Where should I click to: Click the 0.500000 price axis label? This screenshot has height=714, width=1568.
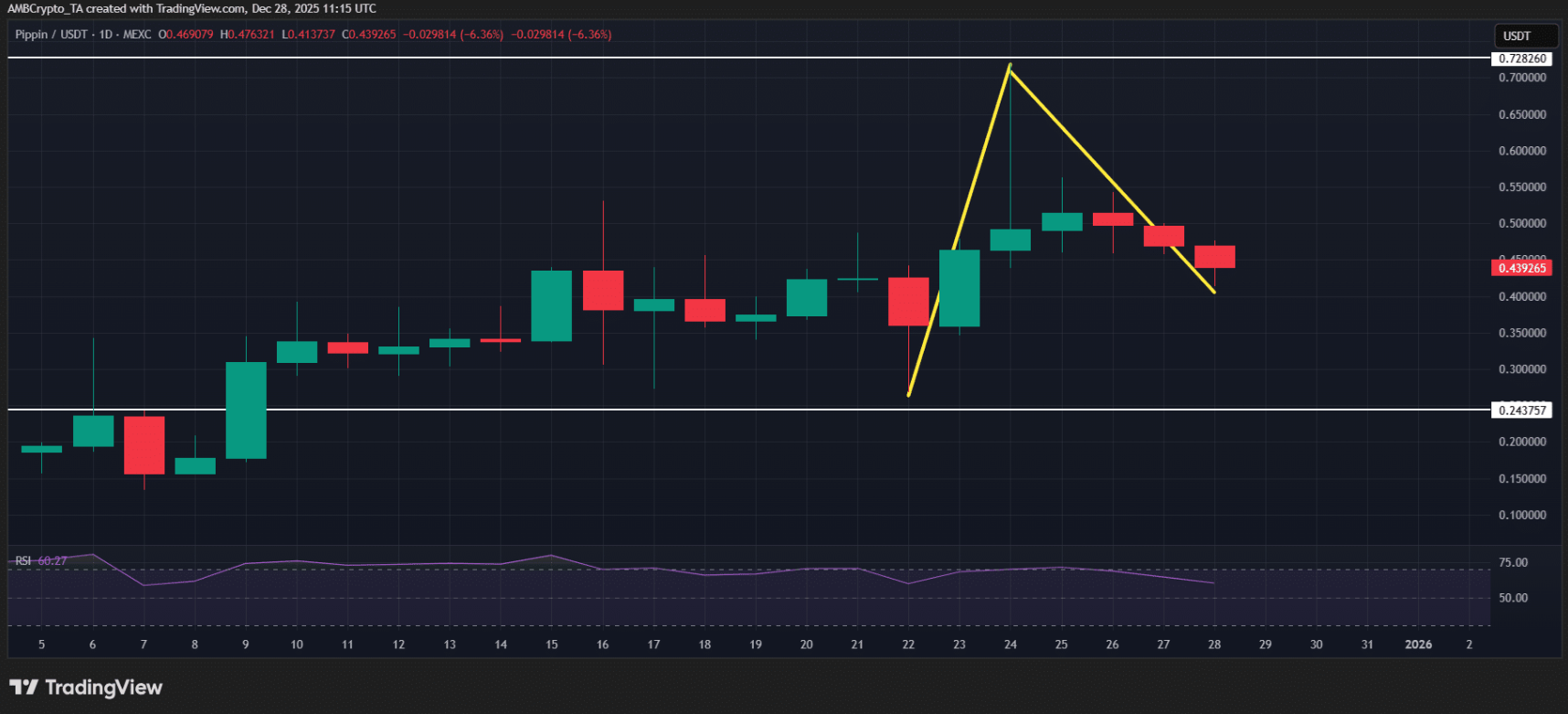1522,223
